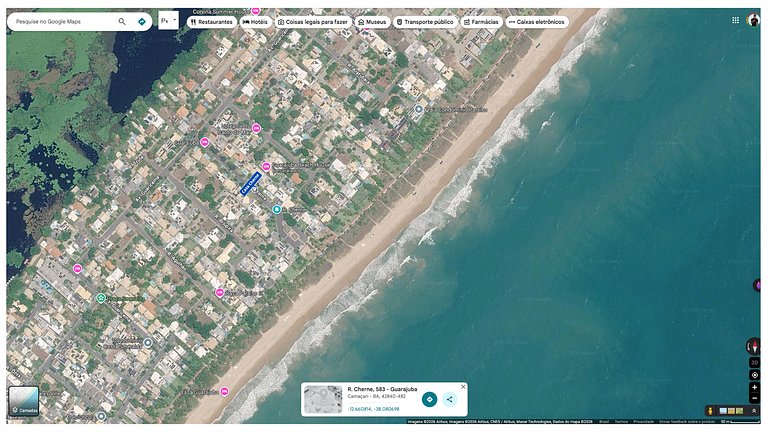Open the Enviar feedback sobre o produto link
This screenshot has width=768, height=432.
(687, 421)
